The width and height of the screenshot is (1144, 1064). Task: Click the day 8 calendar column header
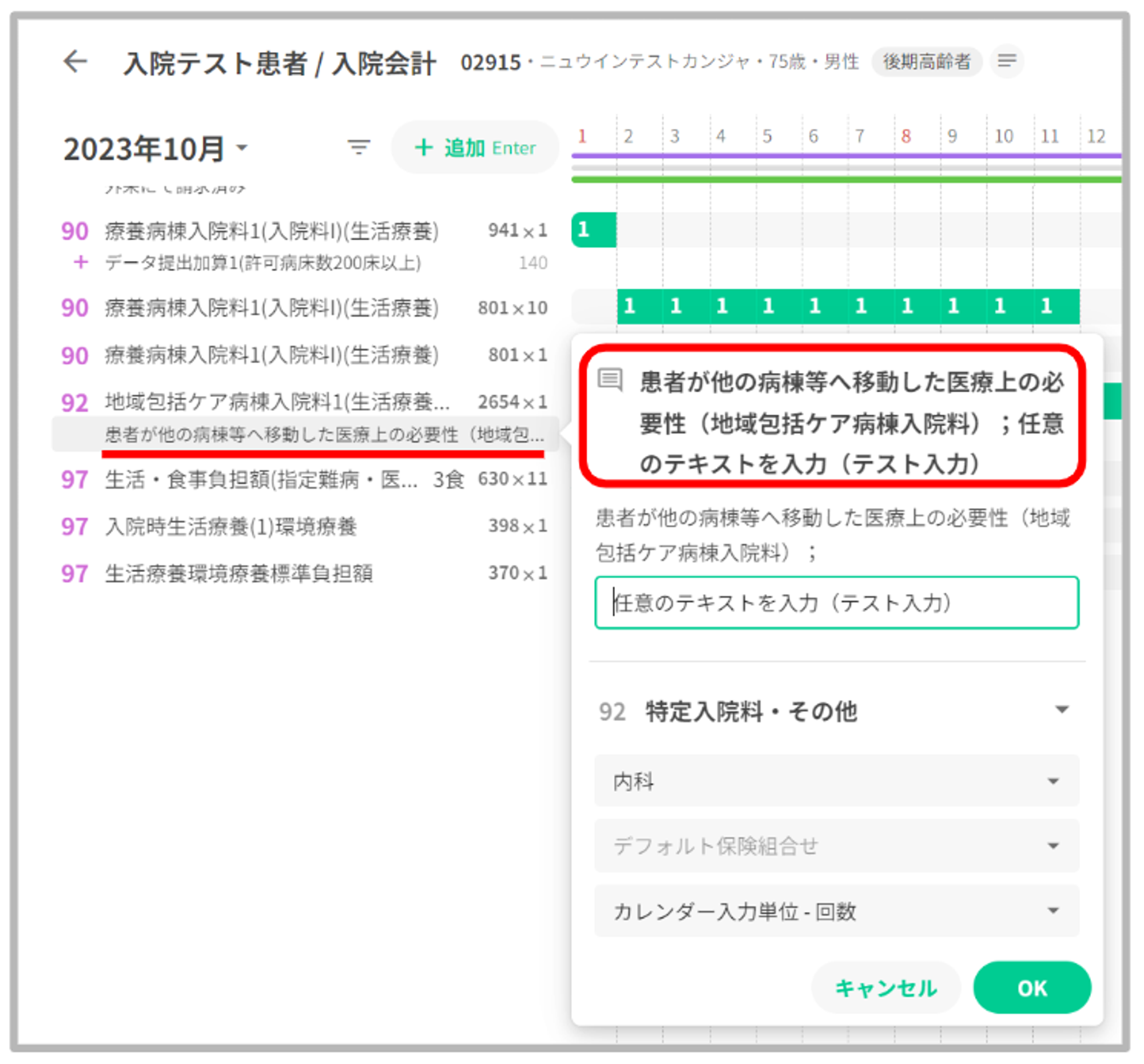tap(906, 136)
